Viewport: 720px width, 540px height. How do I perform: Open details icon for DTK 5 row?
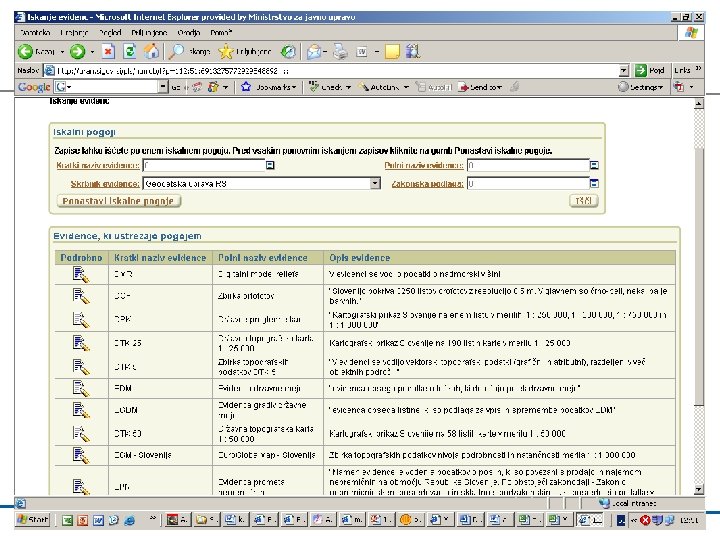(x=81, y=366)
